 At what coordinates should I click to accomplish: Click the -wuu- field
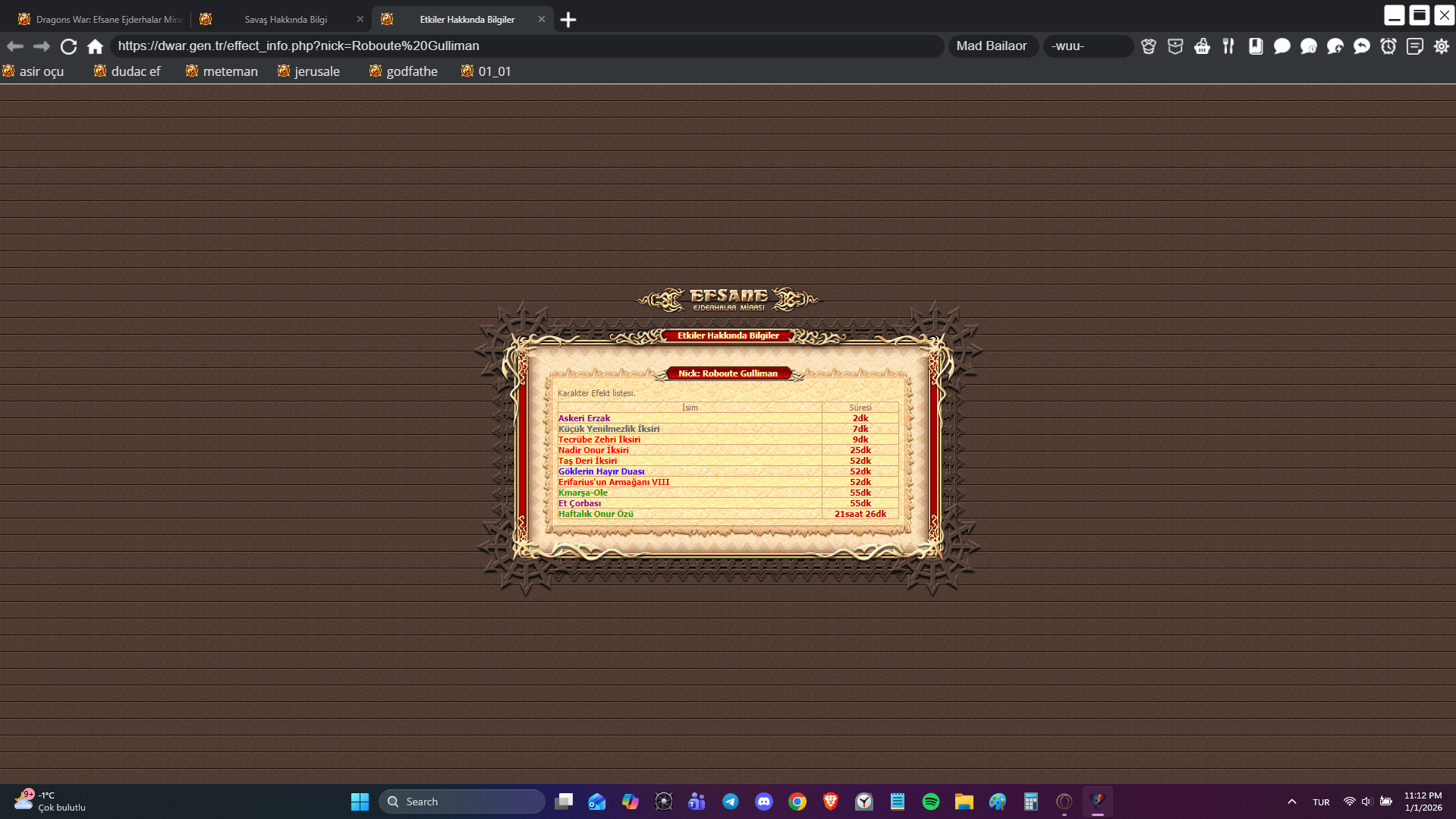pyautogui.click(x=1088, y=46)
